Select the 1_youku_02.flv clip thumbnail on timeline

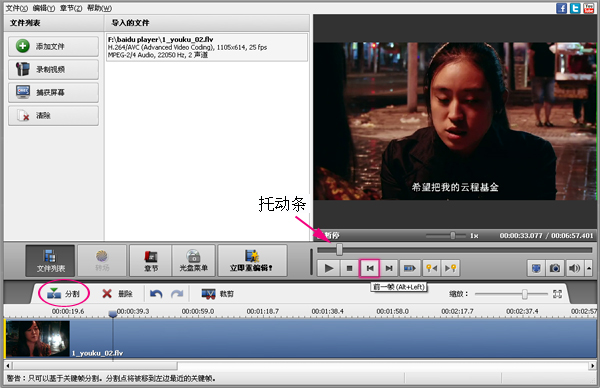point(38,339)
